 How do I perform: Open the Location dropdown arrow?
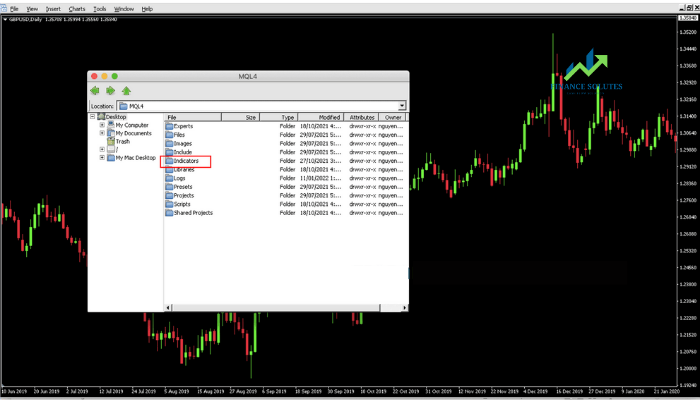[x=402, y=106]
